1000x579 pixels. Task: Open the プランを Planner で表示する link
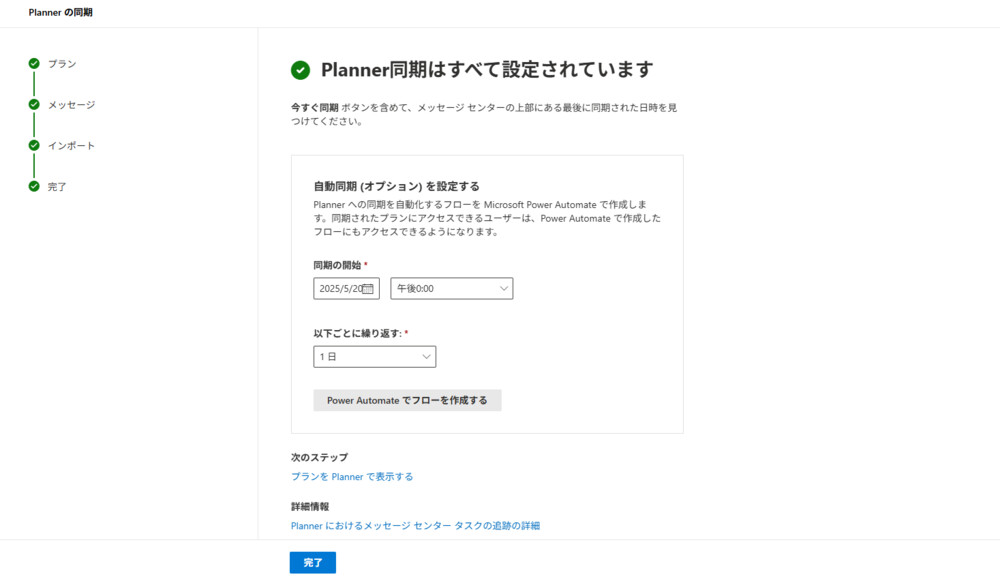pos(352,477)
